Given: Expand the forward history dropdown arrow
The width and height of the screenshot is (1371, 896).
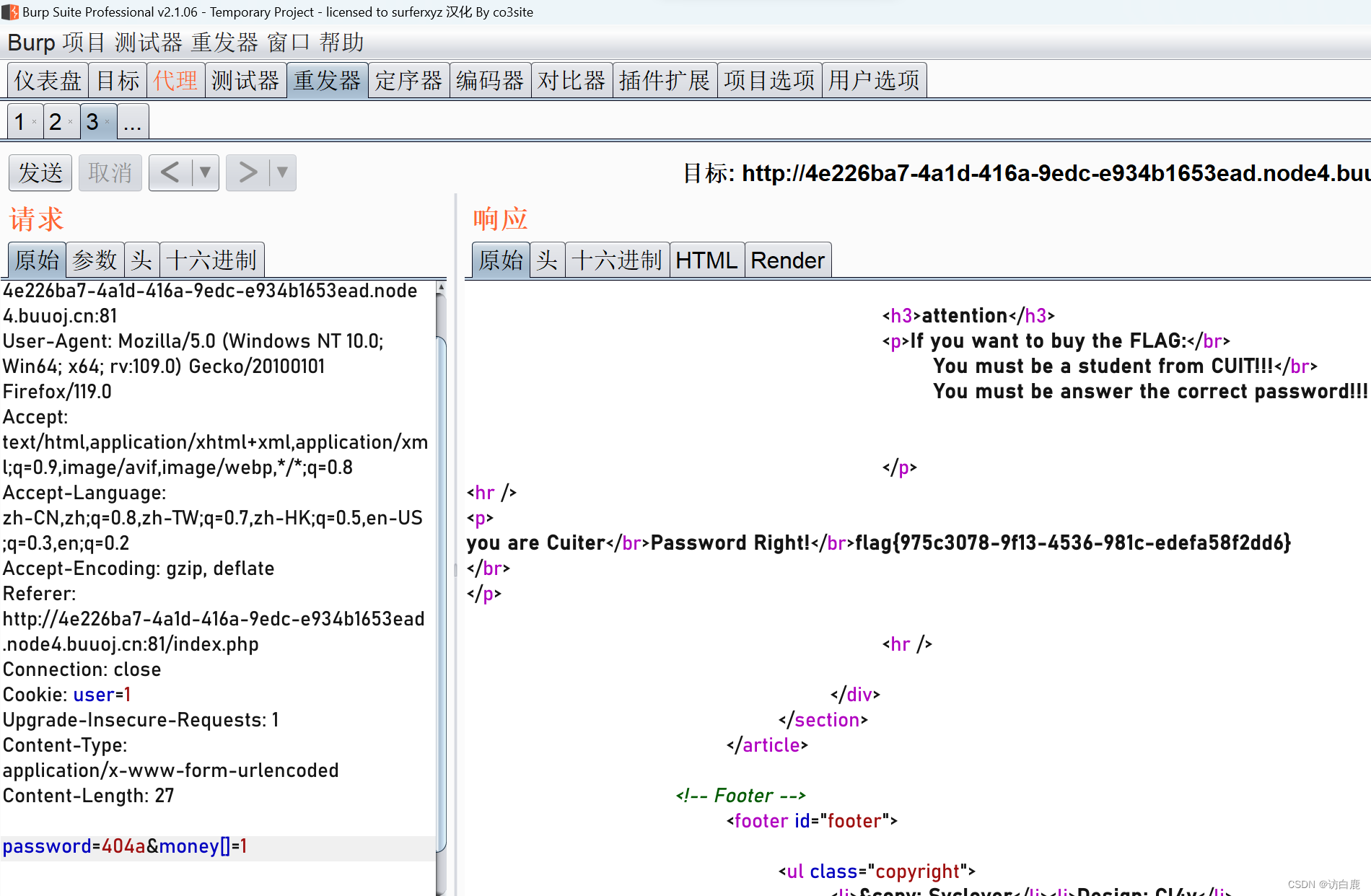Looking at the screenshot, I should (283, 172).
